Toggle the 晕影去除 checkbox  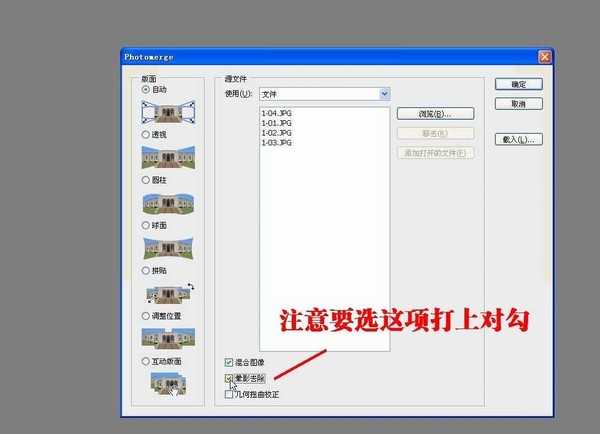[x=230, y=378]
